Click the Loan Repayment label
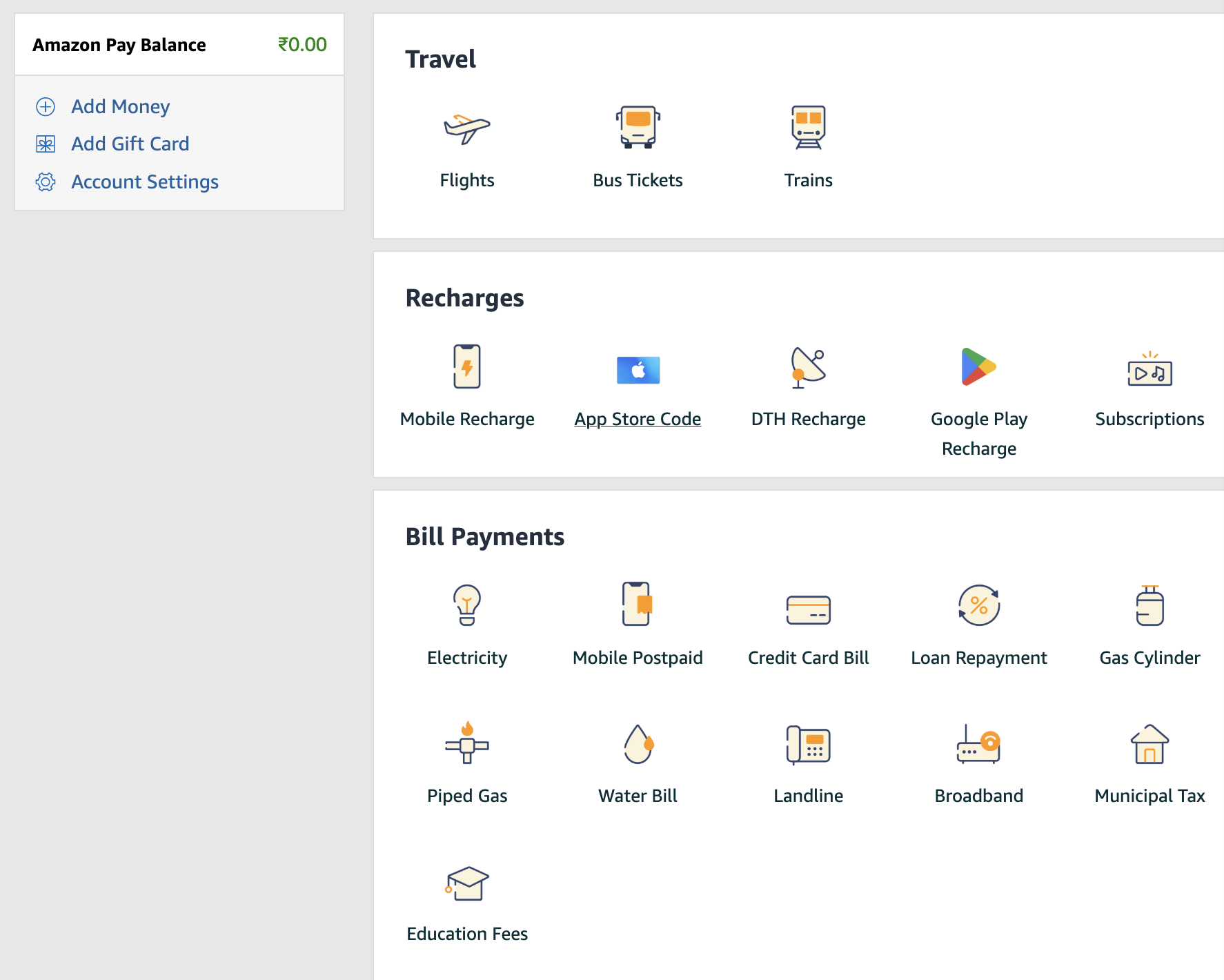 coord(979,658)
